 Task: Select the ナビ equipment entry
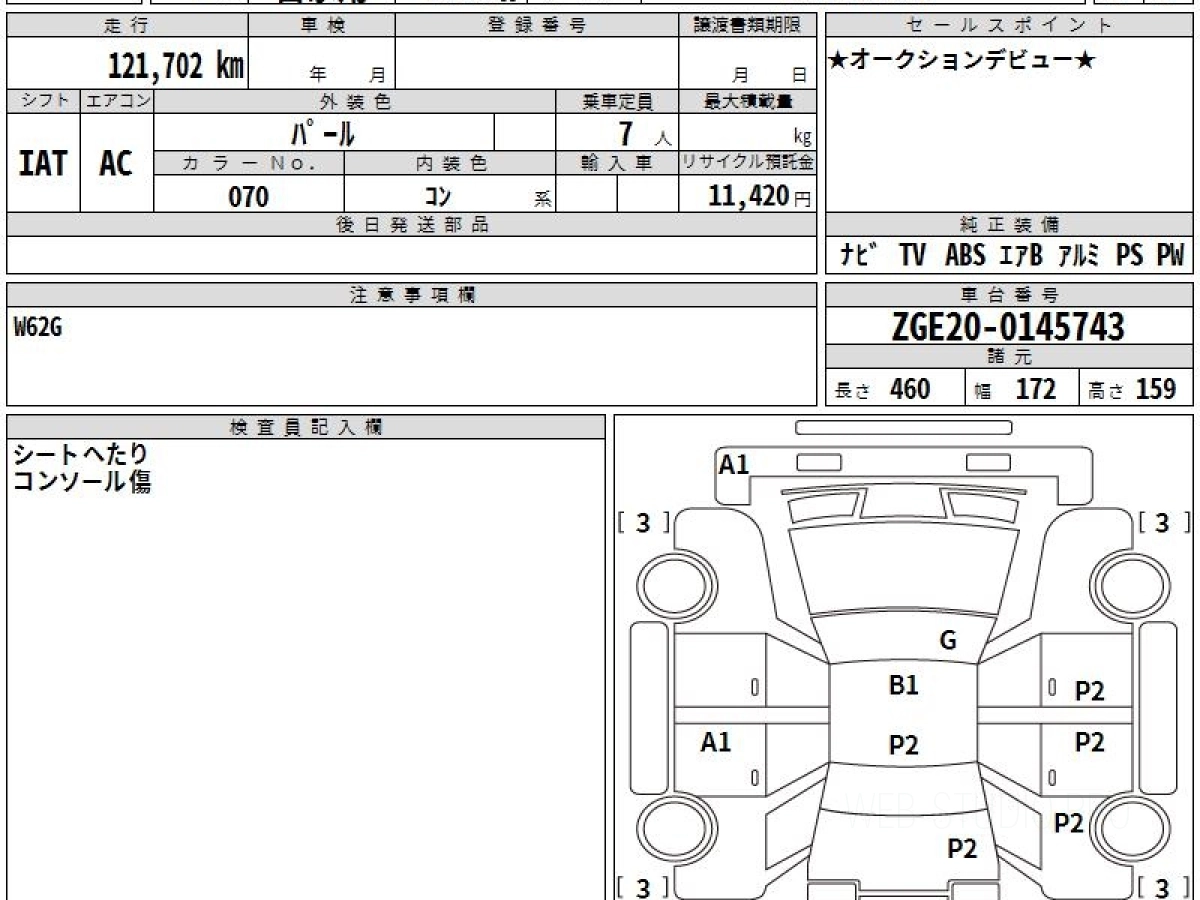(859, 256)
